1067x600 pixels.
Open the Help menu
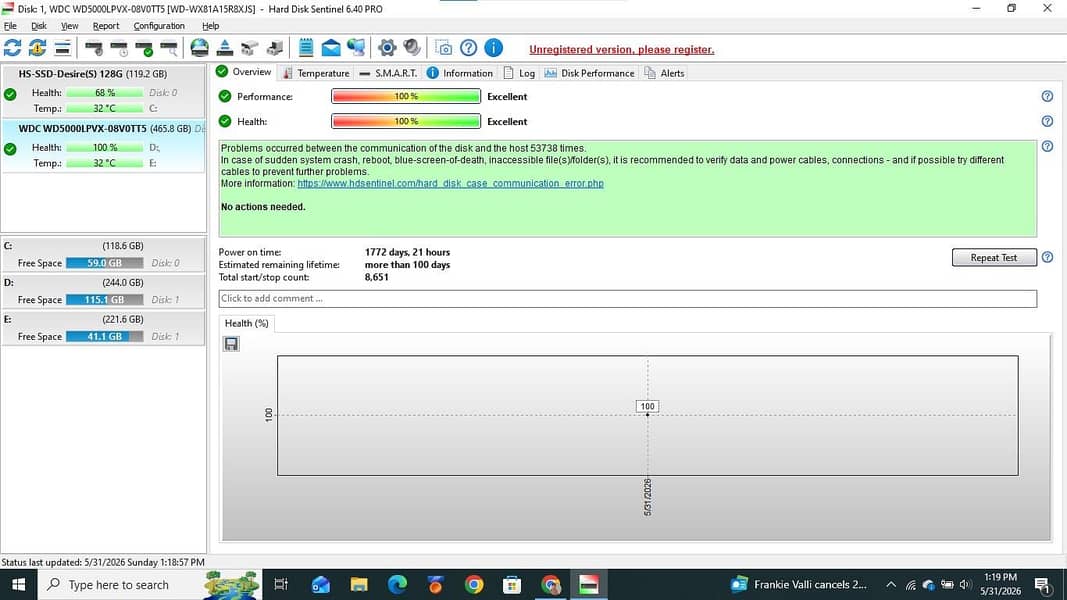click(x=210, y=26)
